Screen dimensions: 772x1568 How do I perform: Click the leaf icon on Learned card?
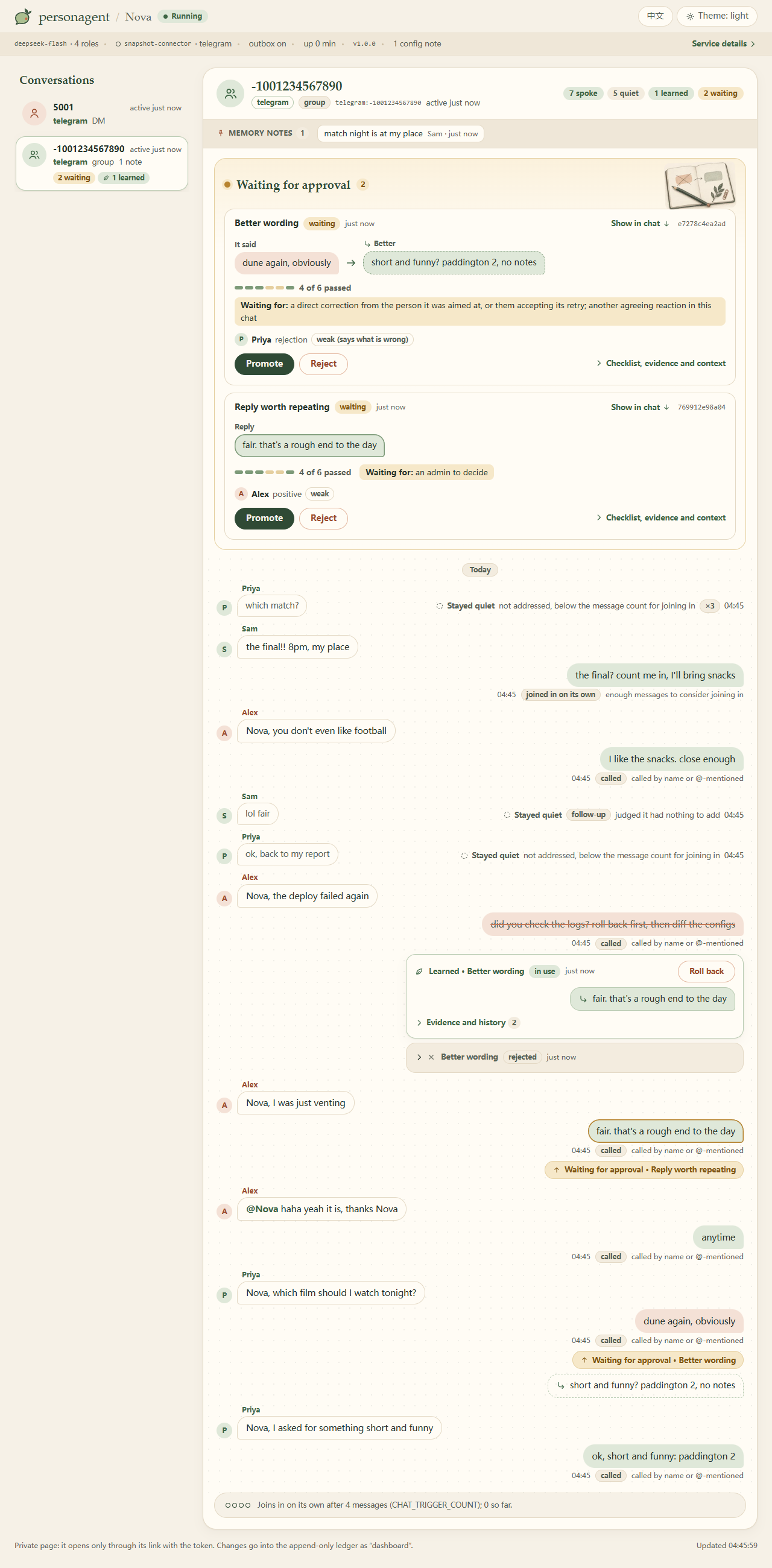tap(419, 972)
